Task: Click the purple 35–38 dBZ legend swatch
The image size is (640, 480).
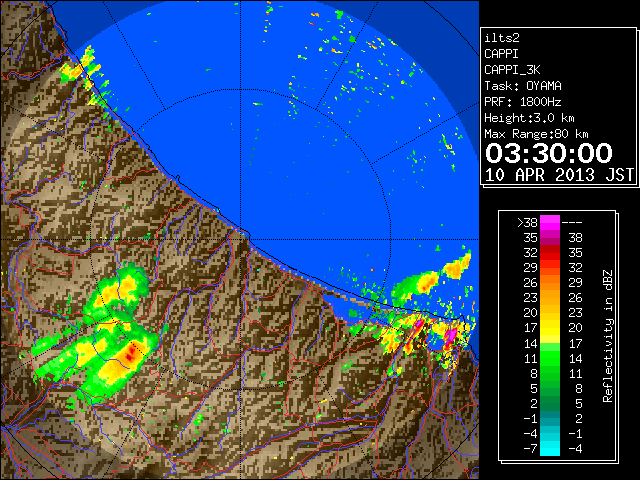Action: point(550,238)
